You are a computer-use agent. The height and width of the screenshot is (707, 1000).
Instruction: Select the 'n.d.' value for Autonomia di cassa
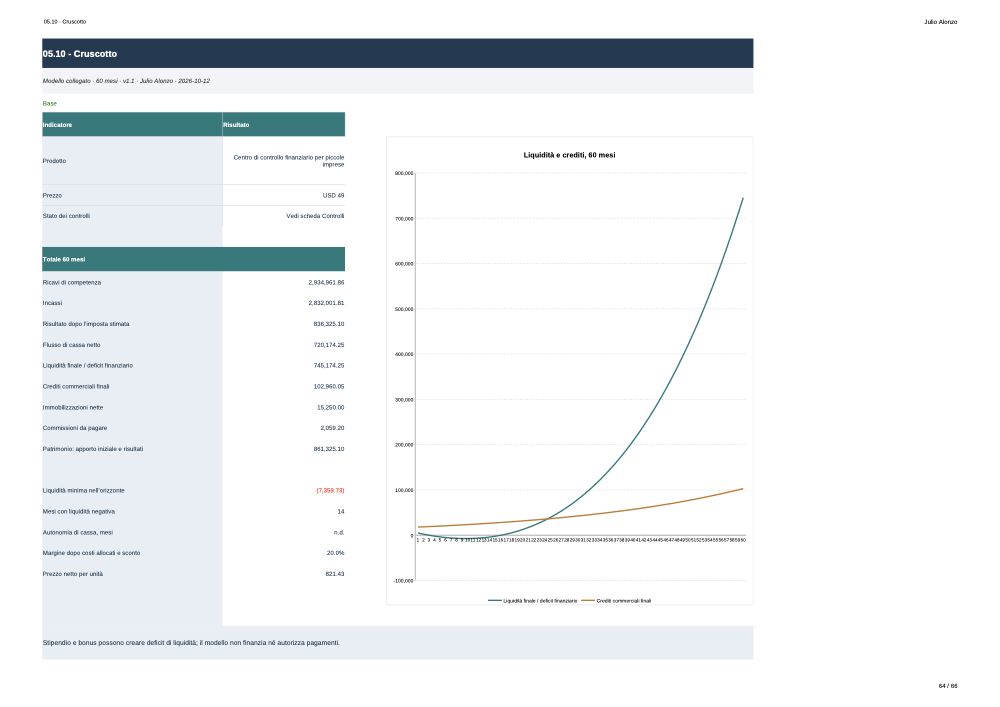pos(339,532)
